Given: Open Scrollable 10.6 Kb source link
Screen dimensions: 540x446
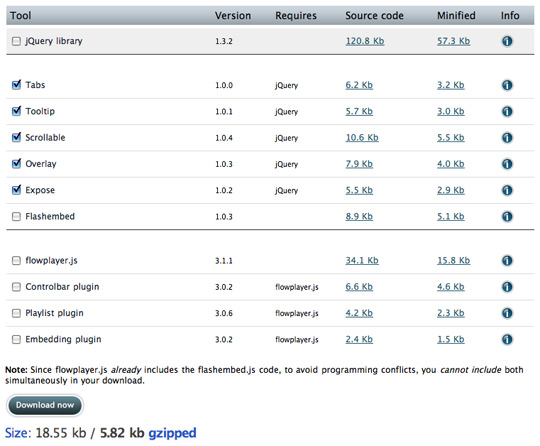Looking at the screenshot, I should 362,138.
